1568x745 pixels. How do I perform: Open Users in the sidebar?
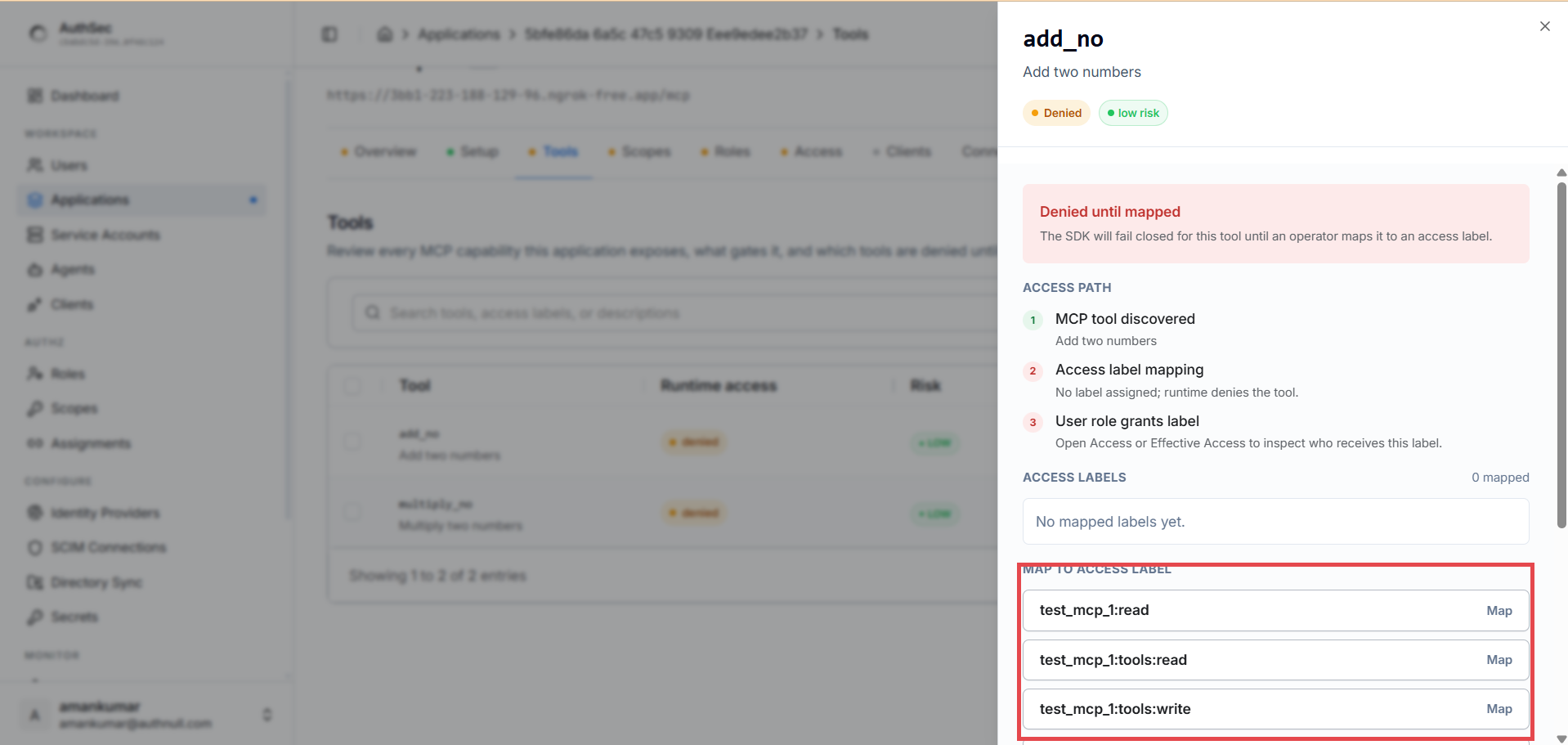[x=57, y=165]
